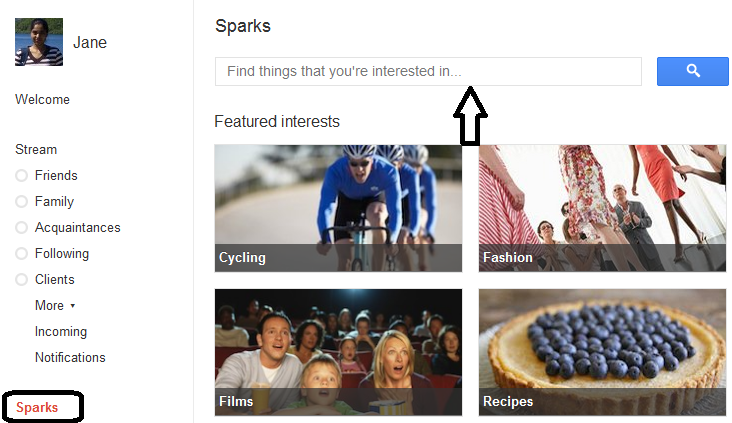Open the Sparks section in sidebar
Screen dimensions: 732x423
[x=37, y=407]
